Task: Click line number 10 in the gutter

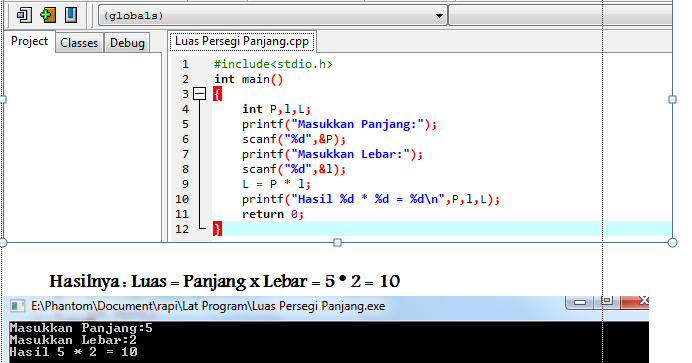Action: [182, 199]
